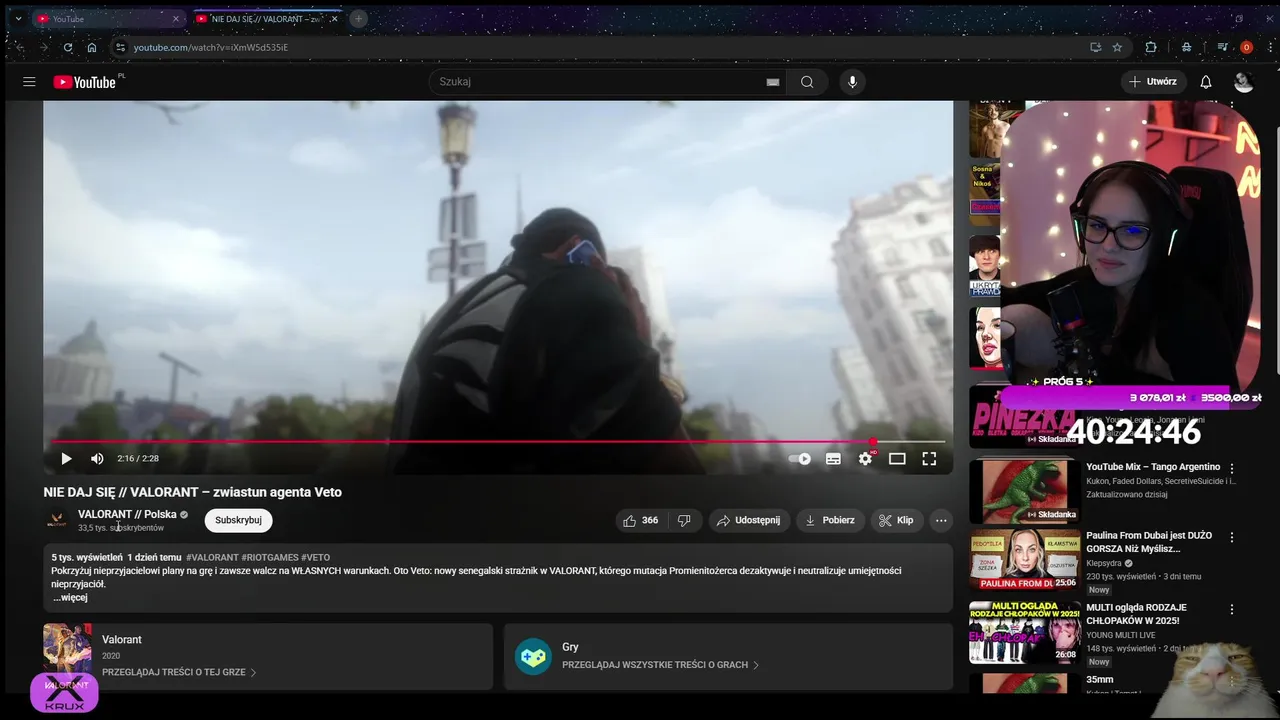Open options for MULTI ogląda RODZAJE video
The width and height of the screenshot is (1280, 720).
click(1232, 609)
